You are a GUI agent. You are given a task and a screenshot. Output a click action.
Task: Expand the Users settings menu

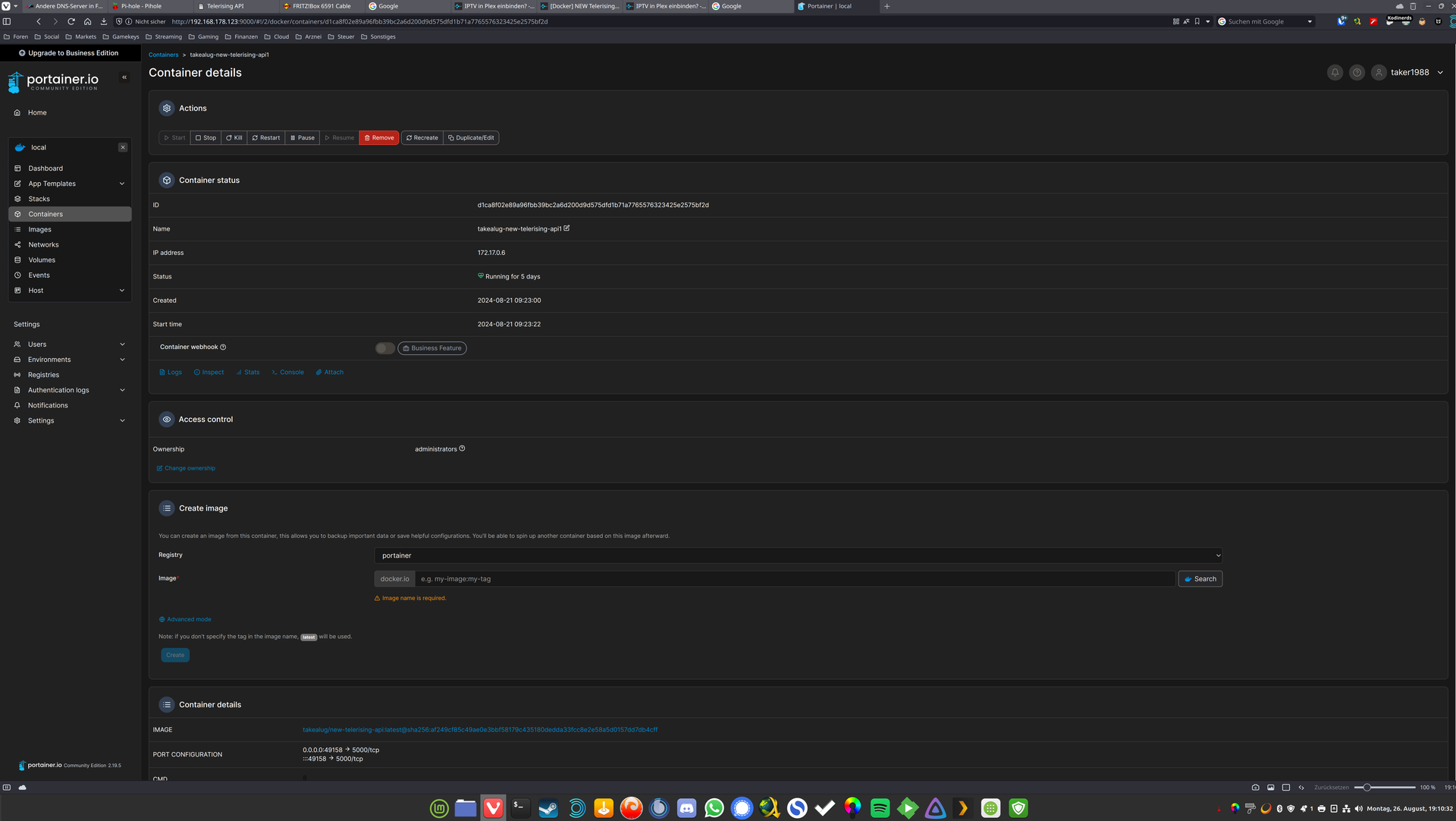122,344
